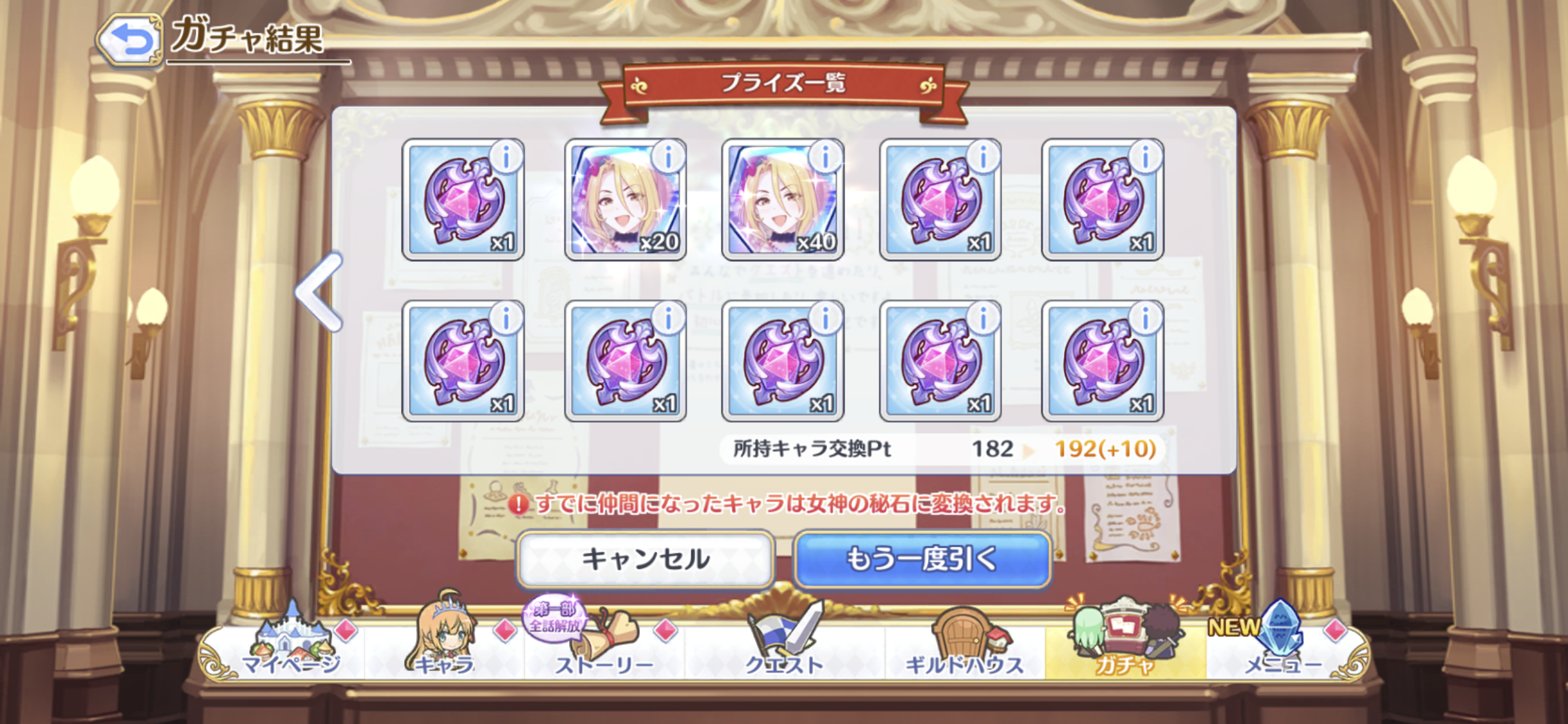Screen dimensions: 1568x724
Task: Open the マイページ home castle icon
Action: (x=291, y=642)
